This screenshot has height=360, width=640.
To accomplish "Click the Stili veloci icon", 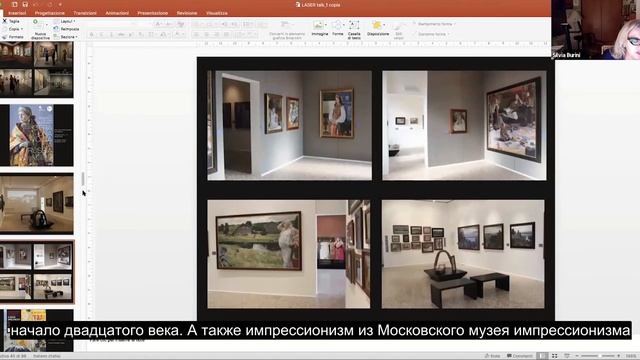I will click(x=399, y=26).
